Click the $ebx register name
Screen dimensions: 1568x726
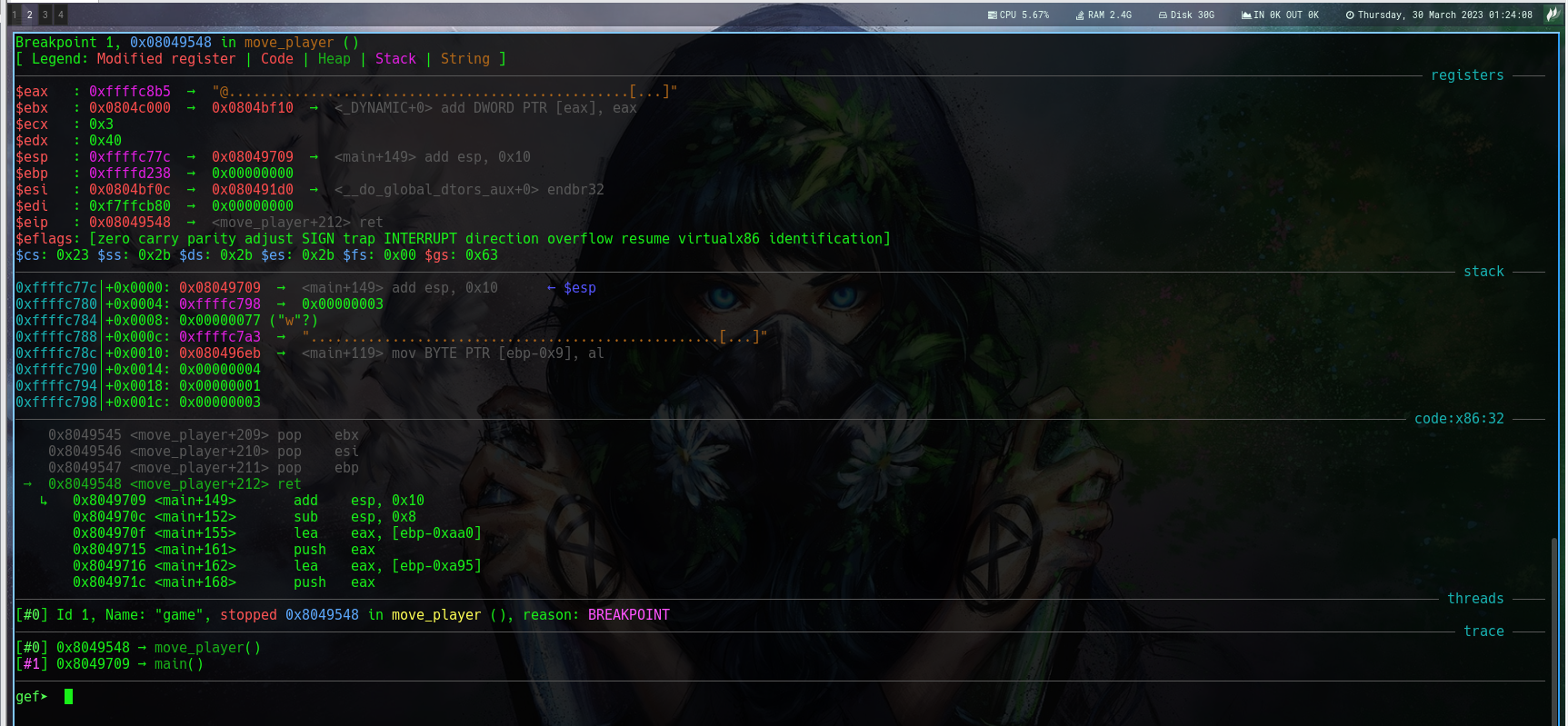tap(32, 107)
